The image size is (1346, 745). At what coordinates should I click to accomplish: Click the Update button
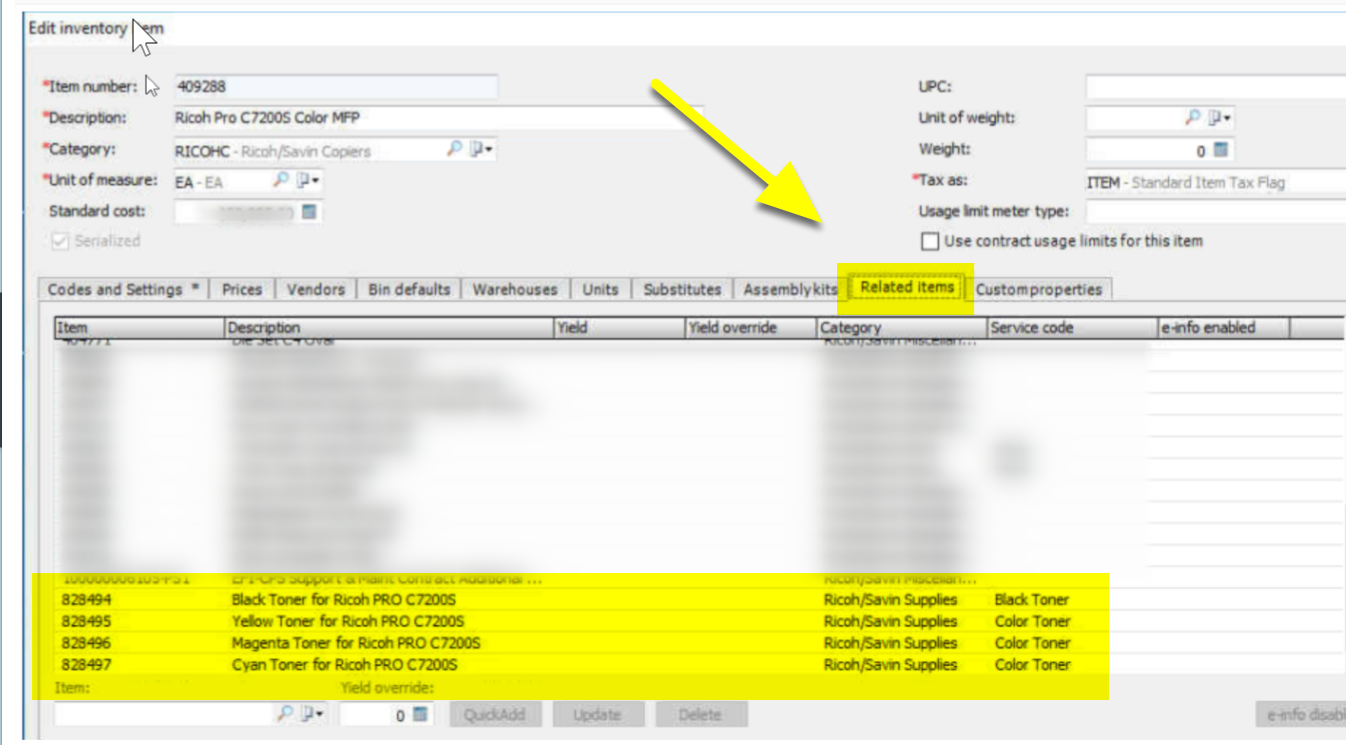point(597,714)
